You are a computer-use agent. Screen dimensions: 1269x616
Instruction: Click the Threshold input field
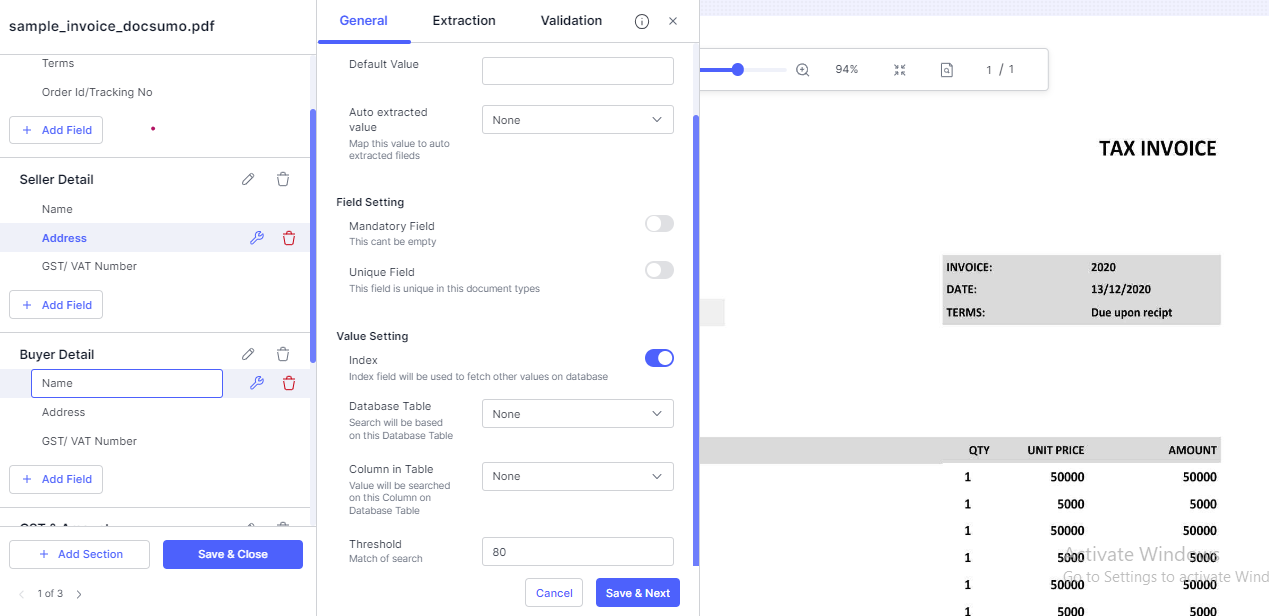[578, 551]
